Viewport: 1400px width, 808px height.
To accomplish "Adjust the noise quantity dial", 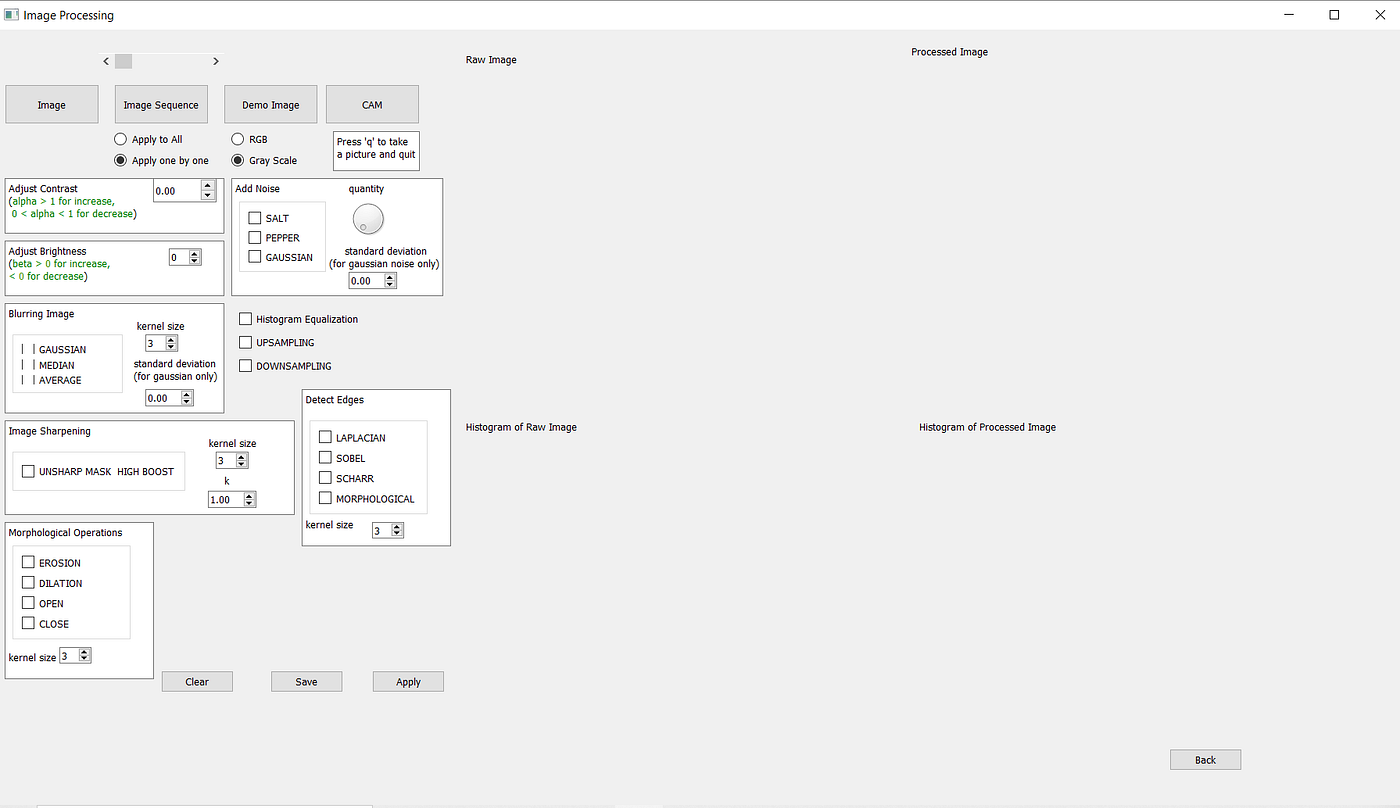I will (x=368, y=219).
